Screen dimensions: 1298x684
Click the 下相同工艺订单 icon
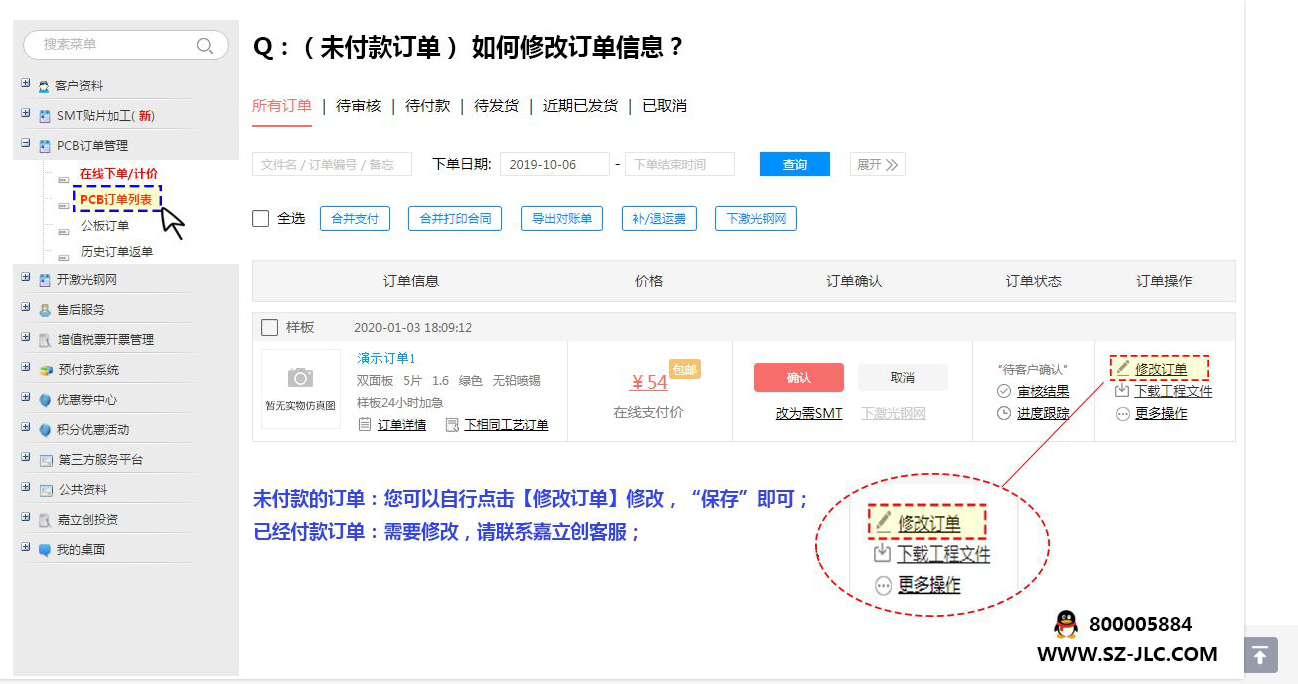(452, 425)
